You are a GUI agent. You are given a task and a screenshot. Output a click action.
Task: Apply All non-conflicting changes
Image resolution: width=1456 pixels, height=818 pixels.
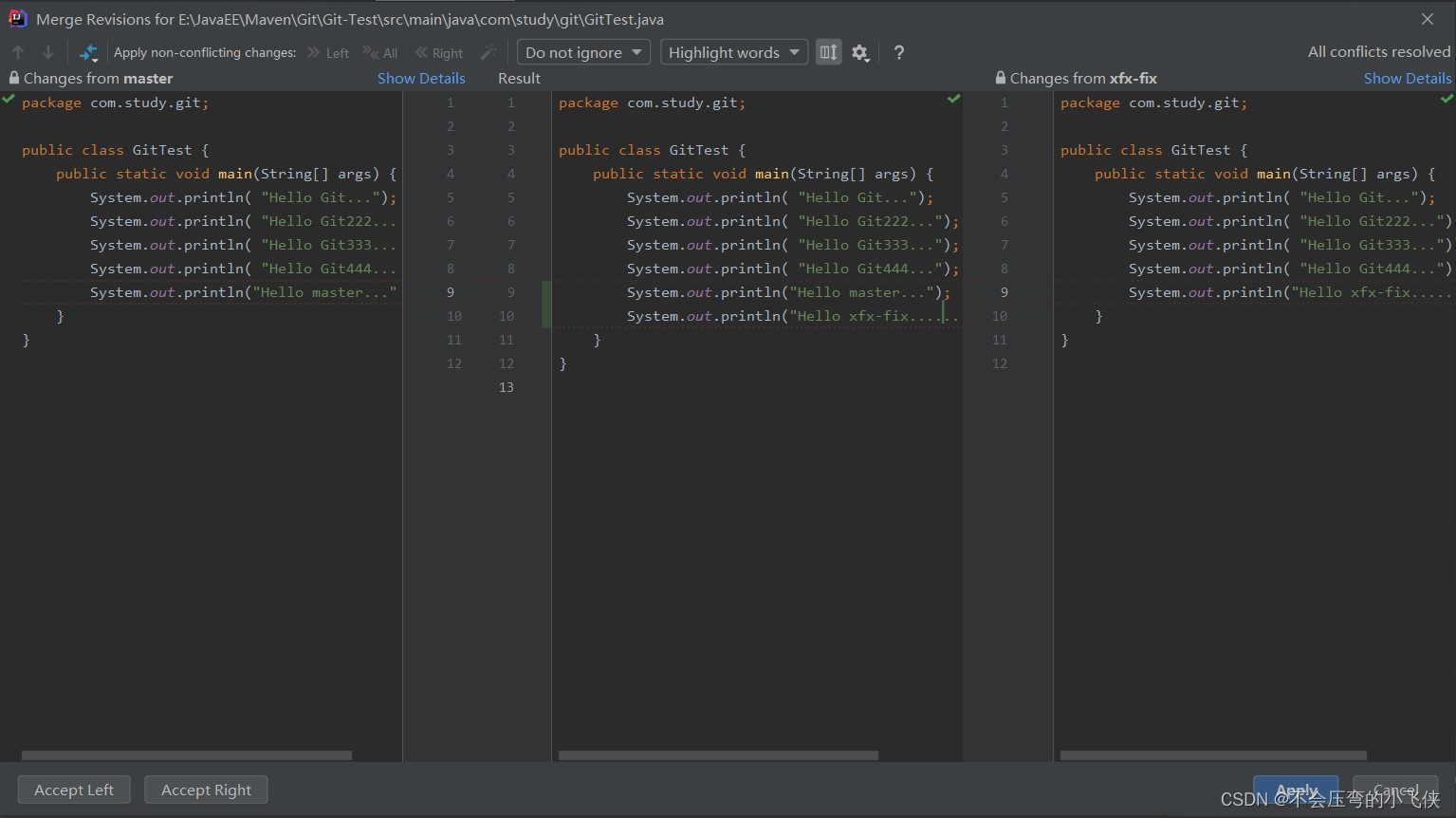pos(380,53)
